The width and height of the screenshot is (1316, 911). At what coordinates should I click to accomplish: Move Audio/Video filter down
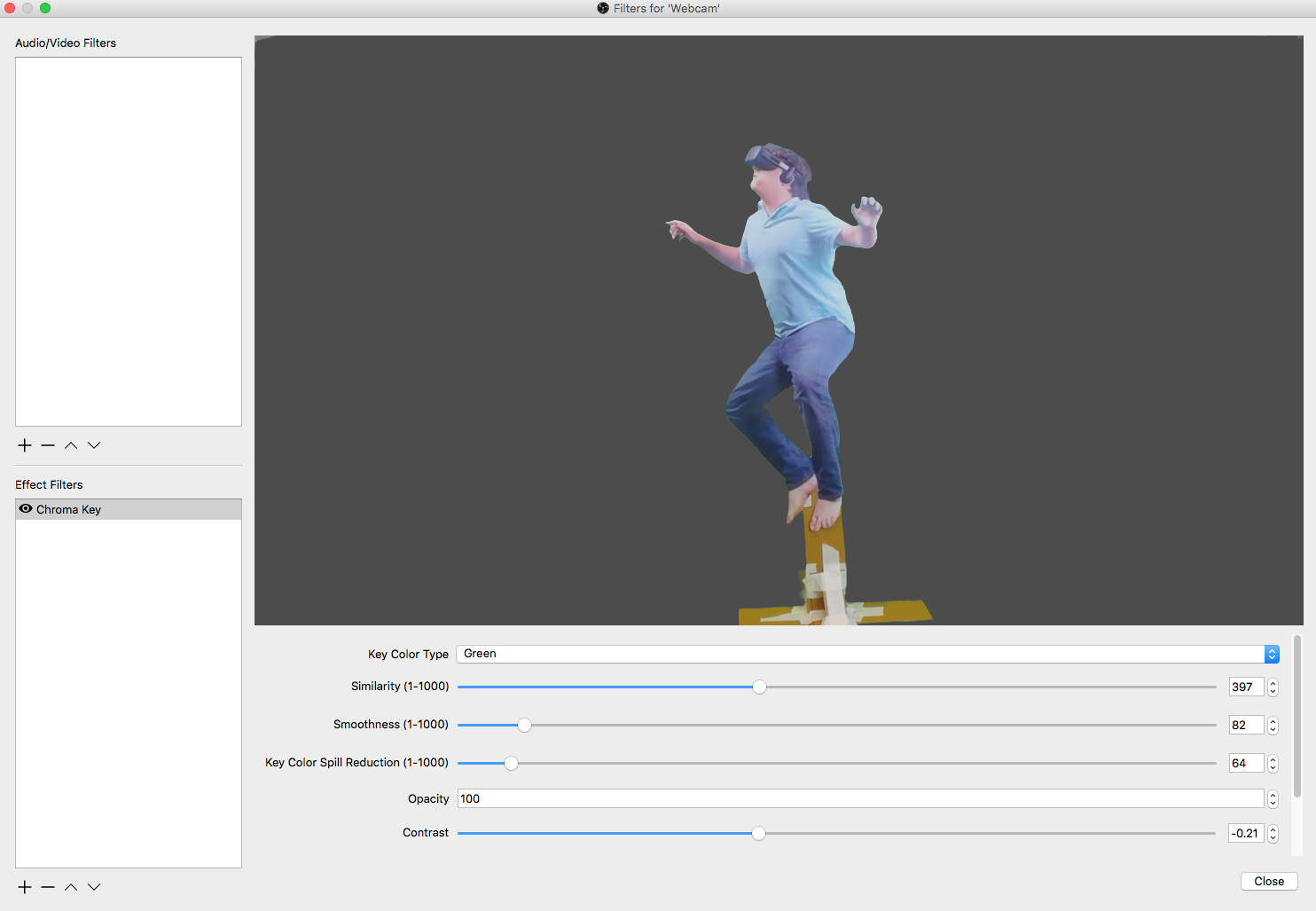point(94,445)
